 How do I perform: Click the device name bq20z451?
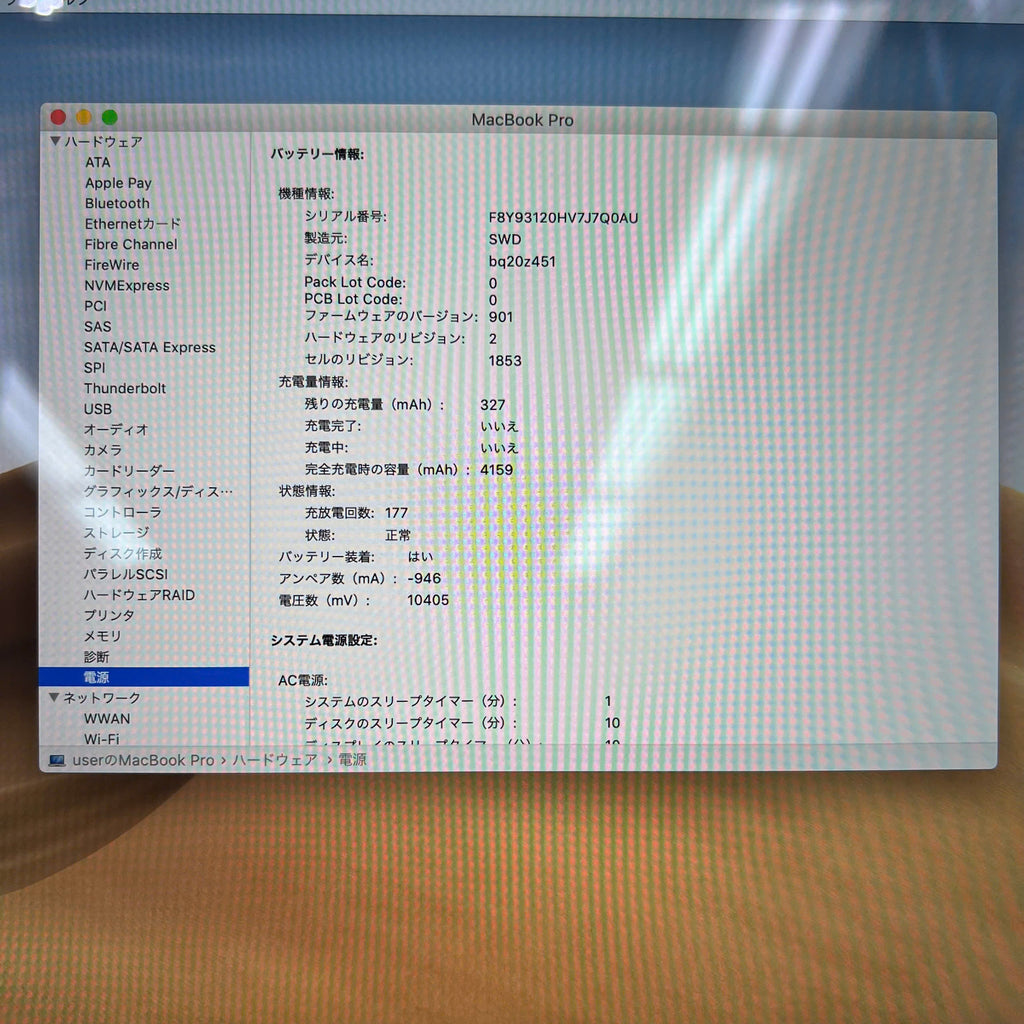point(522,261)
